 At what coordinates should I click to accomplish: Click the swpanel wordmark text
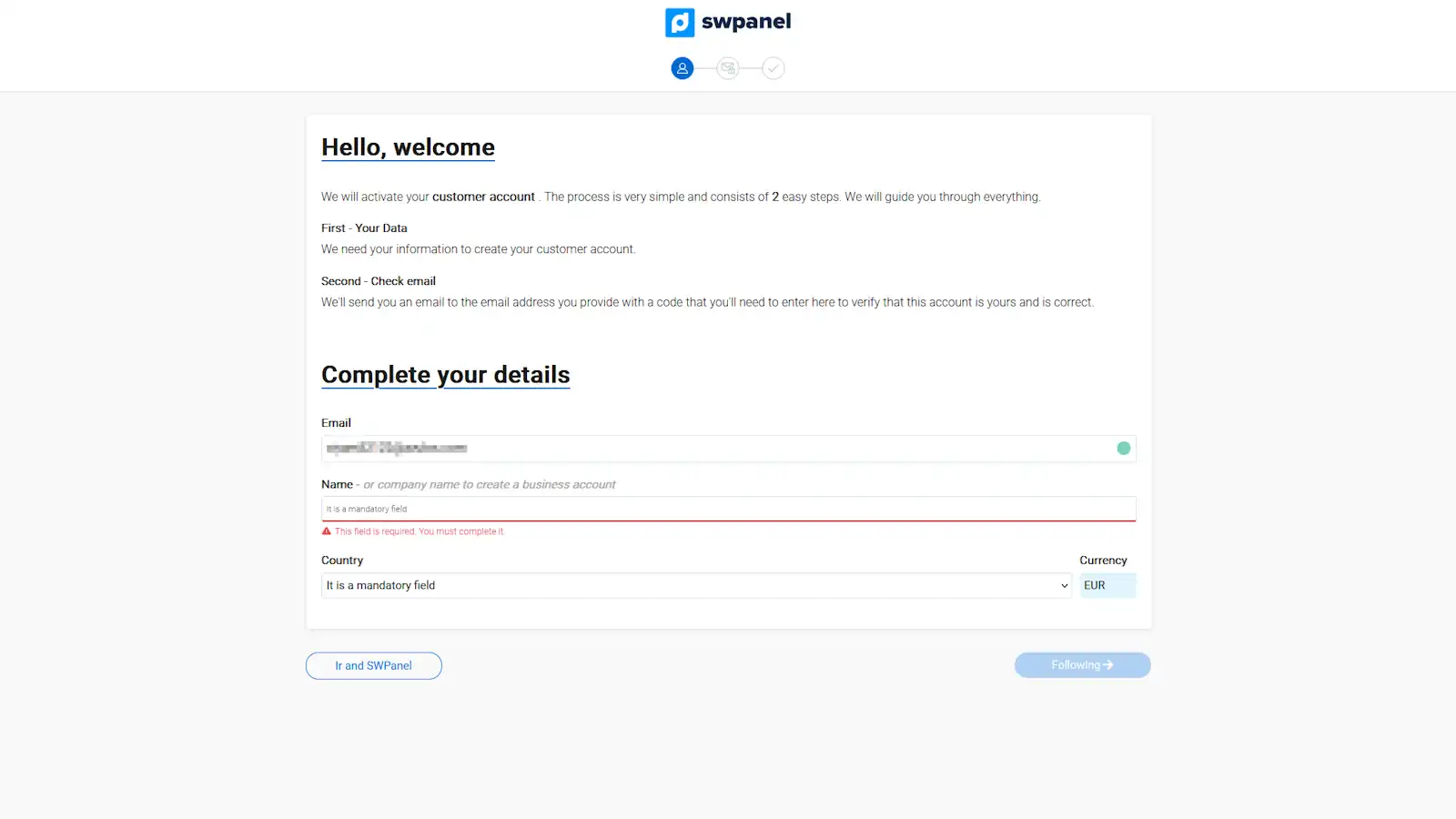point(746,22)
